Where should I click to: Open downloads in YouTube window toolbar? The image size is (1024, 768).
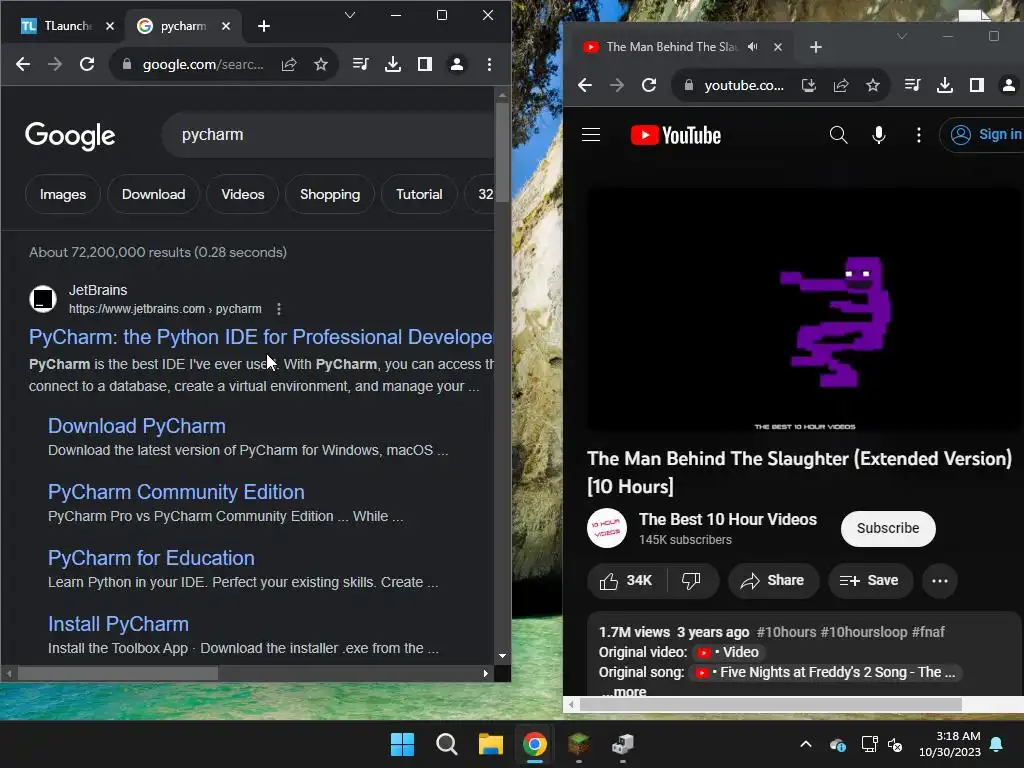pos(944,85)
